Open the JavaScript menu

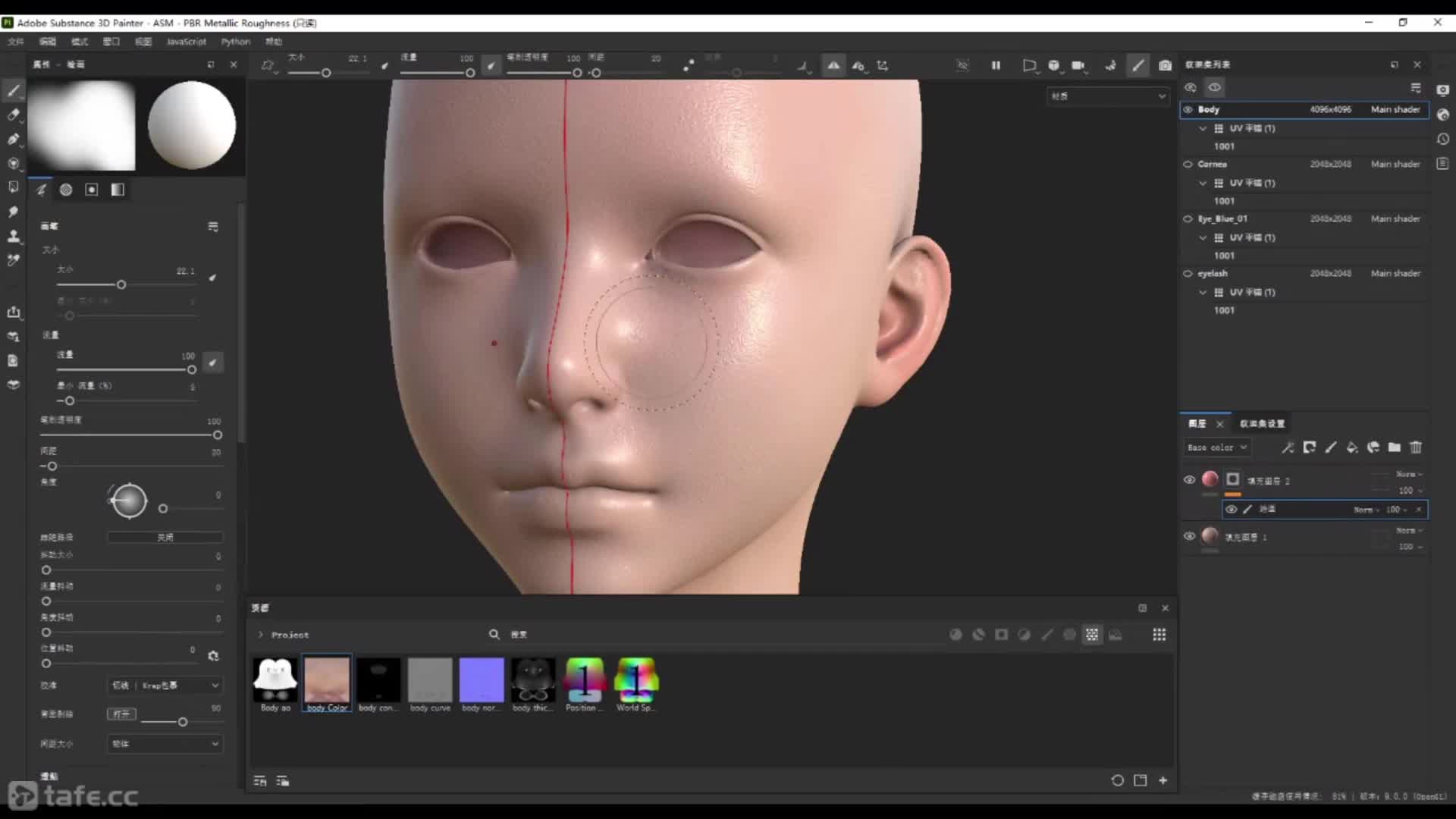186,42
